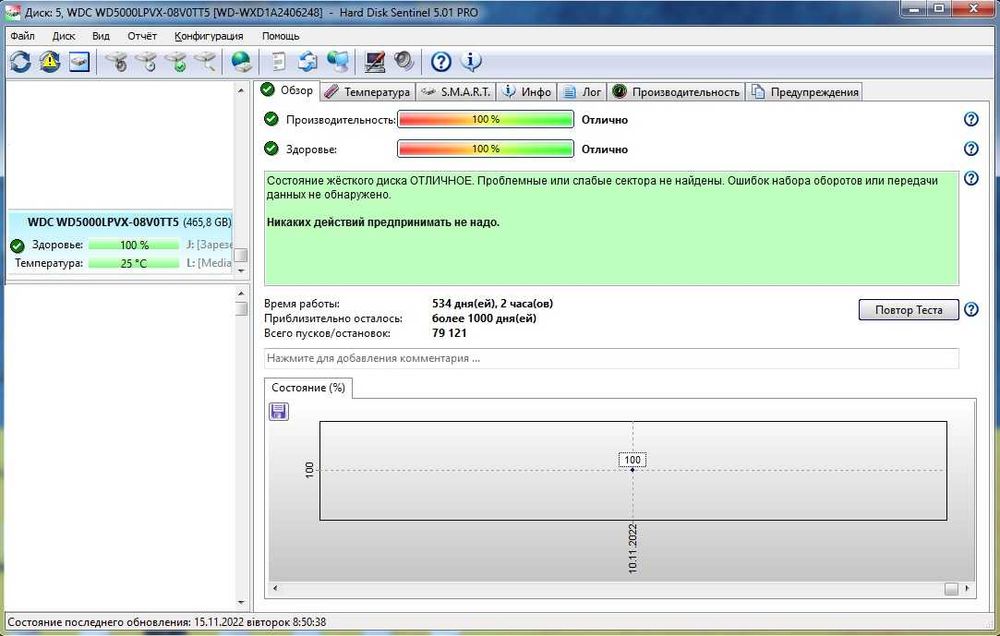The width and height of the screenshot is (1000, 636).
Task: Click the blue refresh arrows toolbar icon
Action: coord(20,62)
